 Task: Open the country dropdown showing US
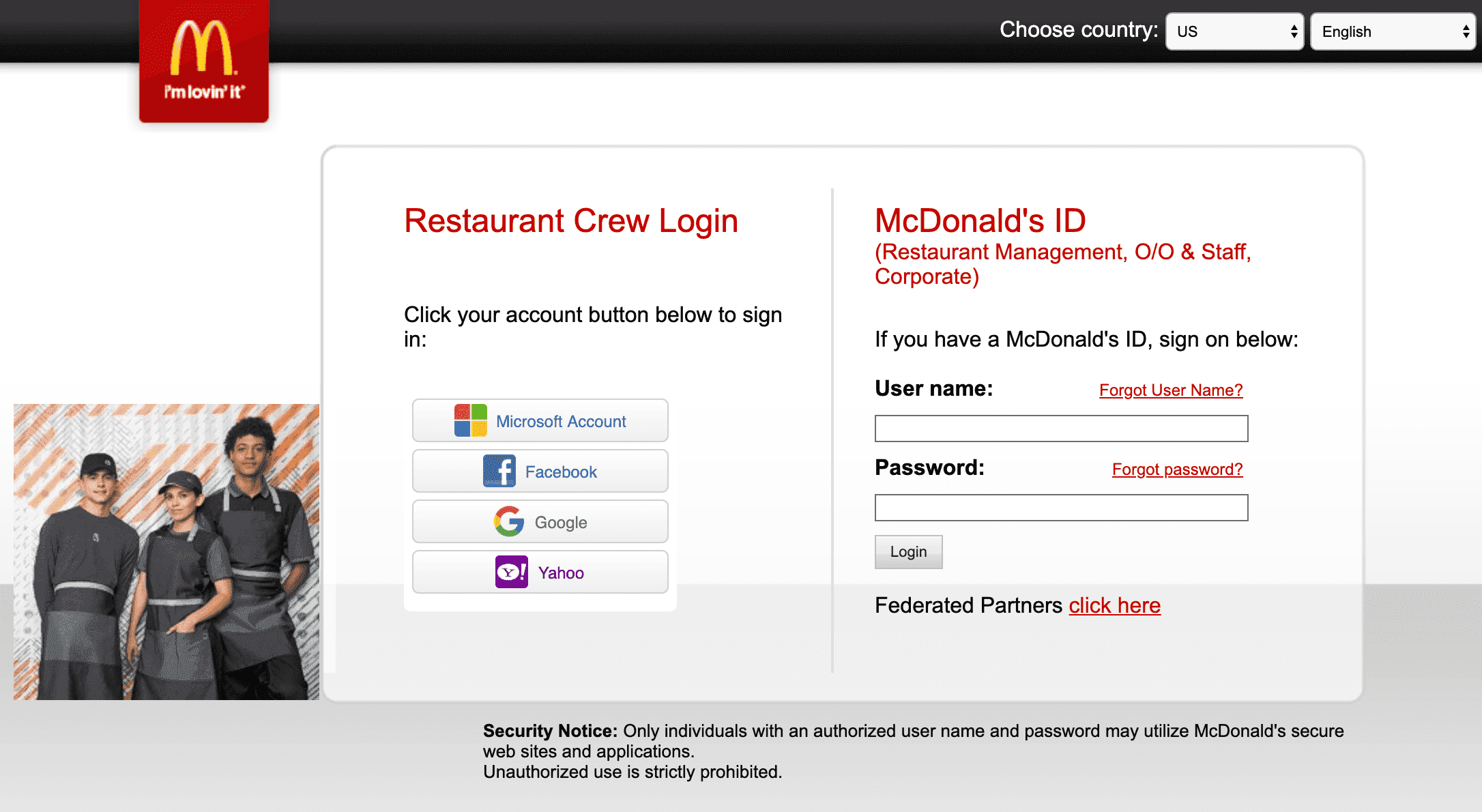[x=1235, y=31]
